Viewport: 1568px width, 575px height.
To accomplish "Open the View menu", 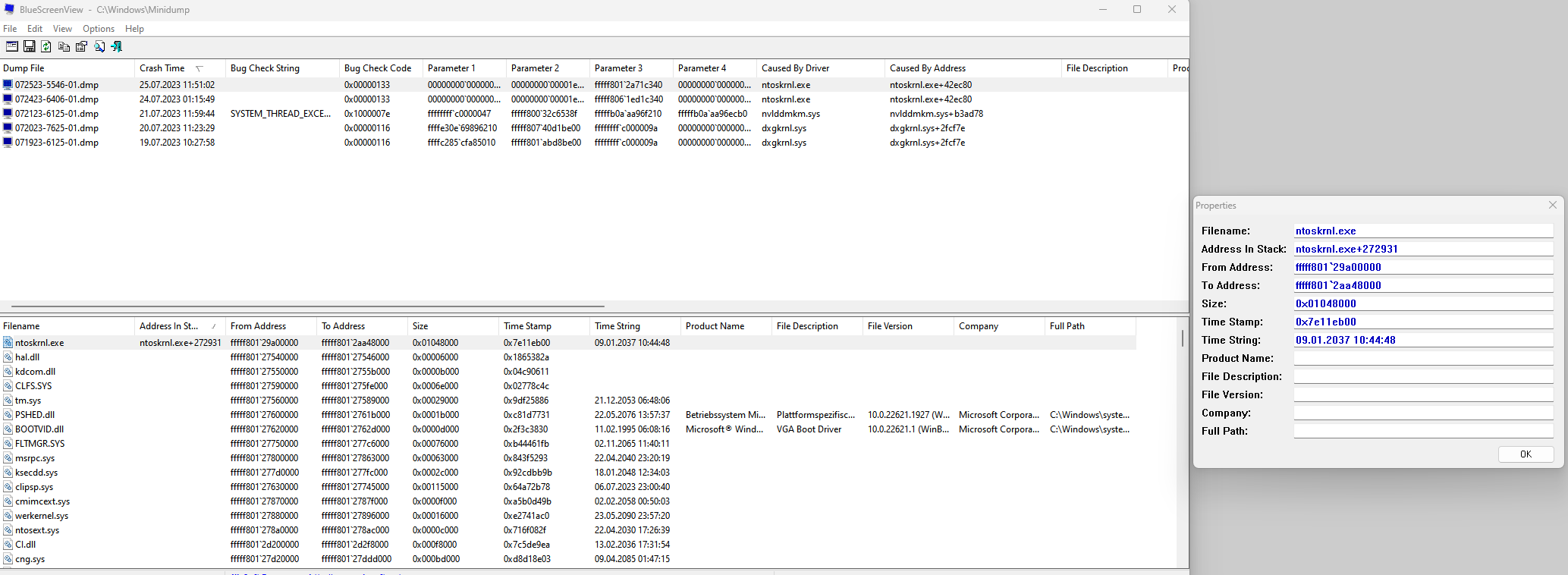I will (62, 29).
